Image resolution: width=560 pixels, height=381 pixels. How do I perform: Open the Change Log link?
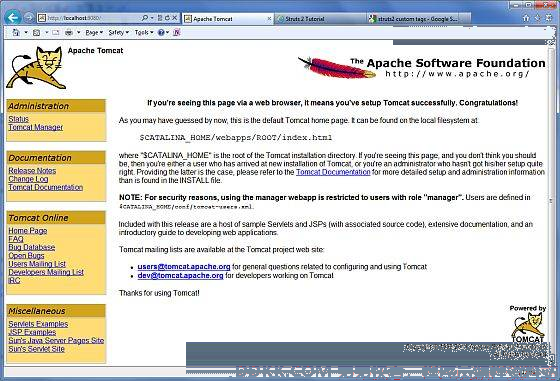[x=28, y=179]
